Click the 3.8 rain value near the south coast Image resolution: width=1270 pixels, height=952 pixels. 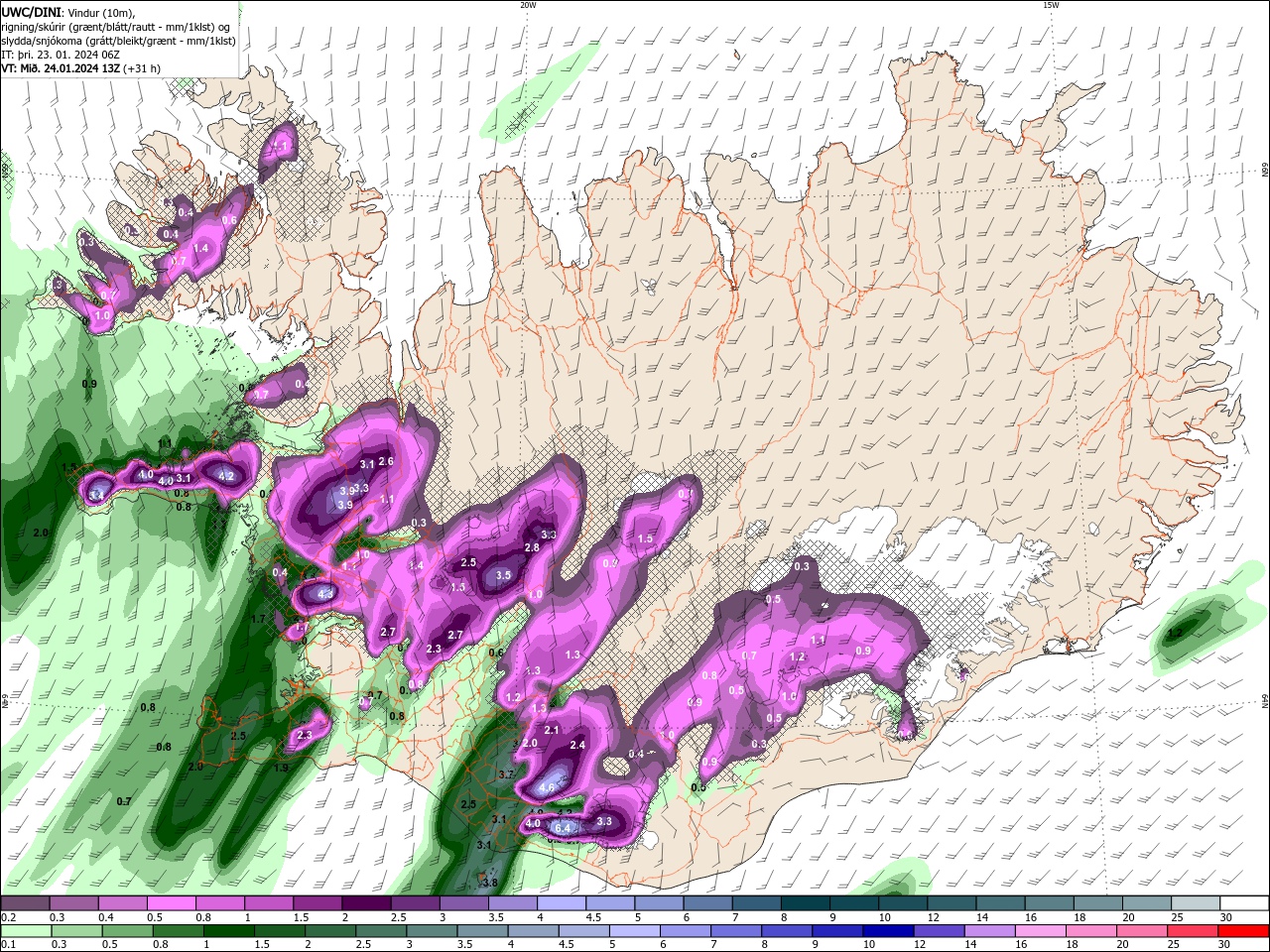489,883
